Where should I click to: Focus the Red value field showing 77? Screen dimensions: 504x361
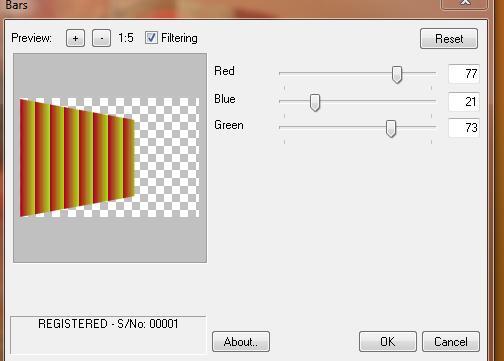[464, 74]
